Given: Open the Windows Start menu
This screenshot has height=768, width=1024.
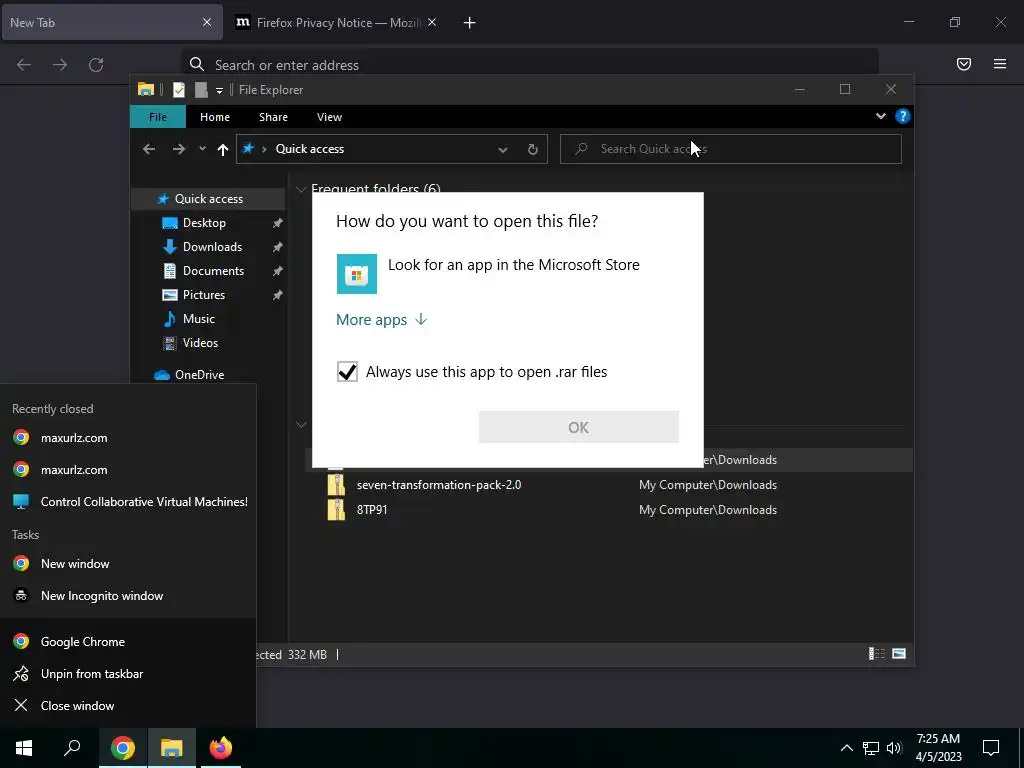Looking at the screenshot, I should (x=24, y=748).
